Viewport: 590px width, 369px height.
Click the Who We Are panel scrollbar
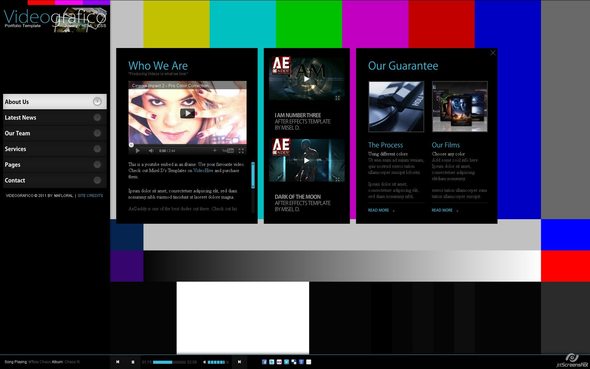pyautogui.click(x=253, y=175)
